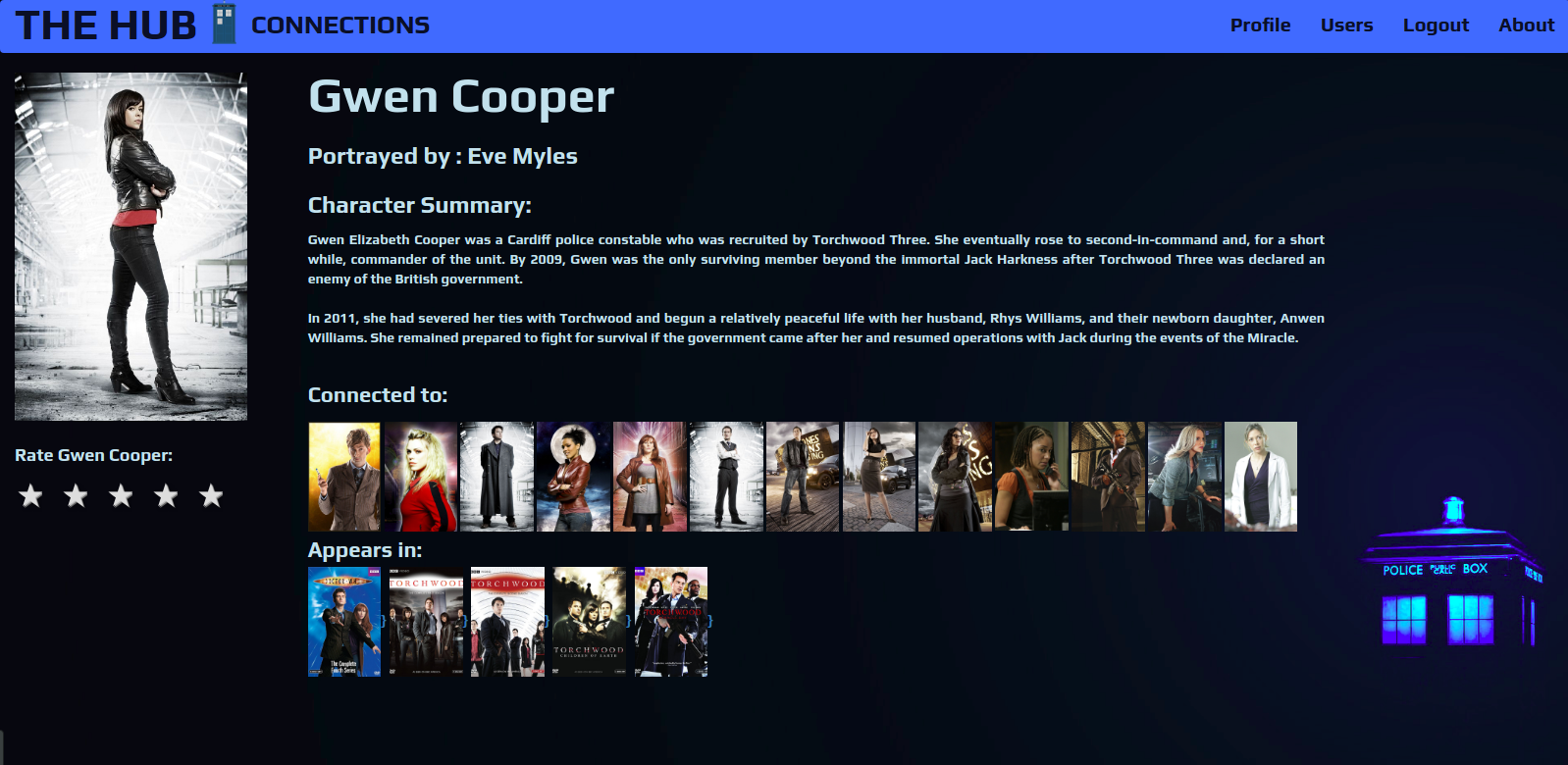Select the man standing beside black car connection
Viewport: 1568px width, 765px height.
(804, 477)
